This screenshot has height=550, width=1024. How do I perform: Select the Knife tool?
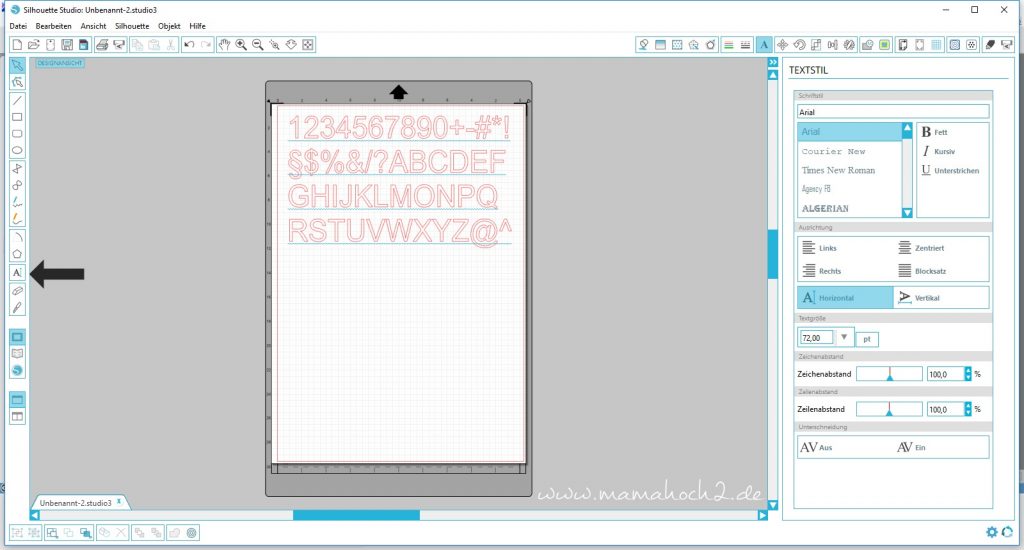coord(17,307)
